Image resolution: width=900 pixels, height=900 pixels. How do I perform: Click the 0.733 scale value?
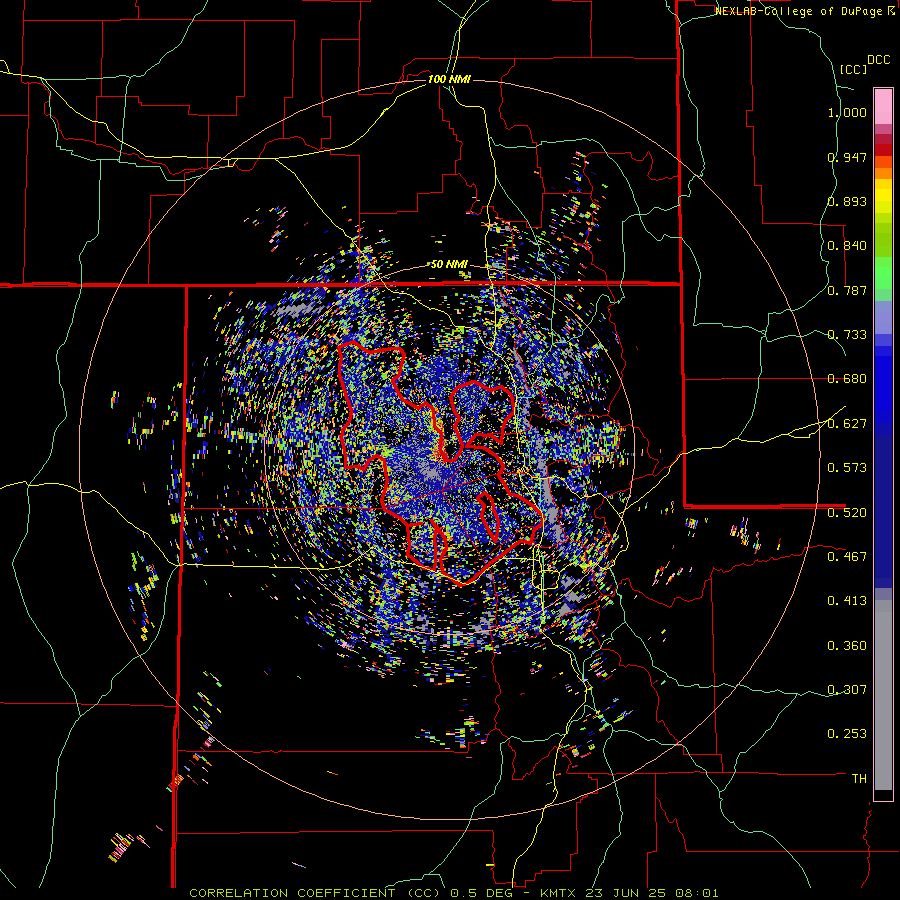(847, 335)
